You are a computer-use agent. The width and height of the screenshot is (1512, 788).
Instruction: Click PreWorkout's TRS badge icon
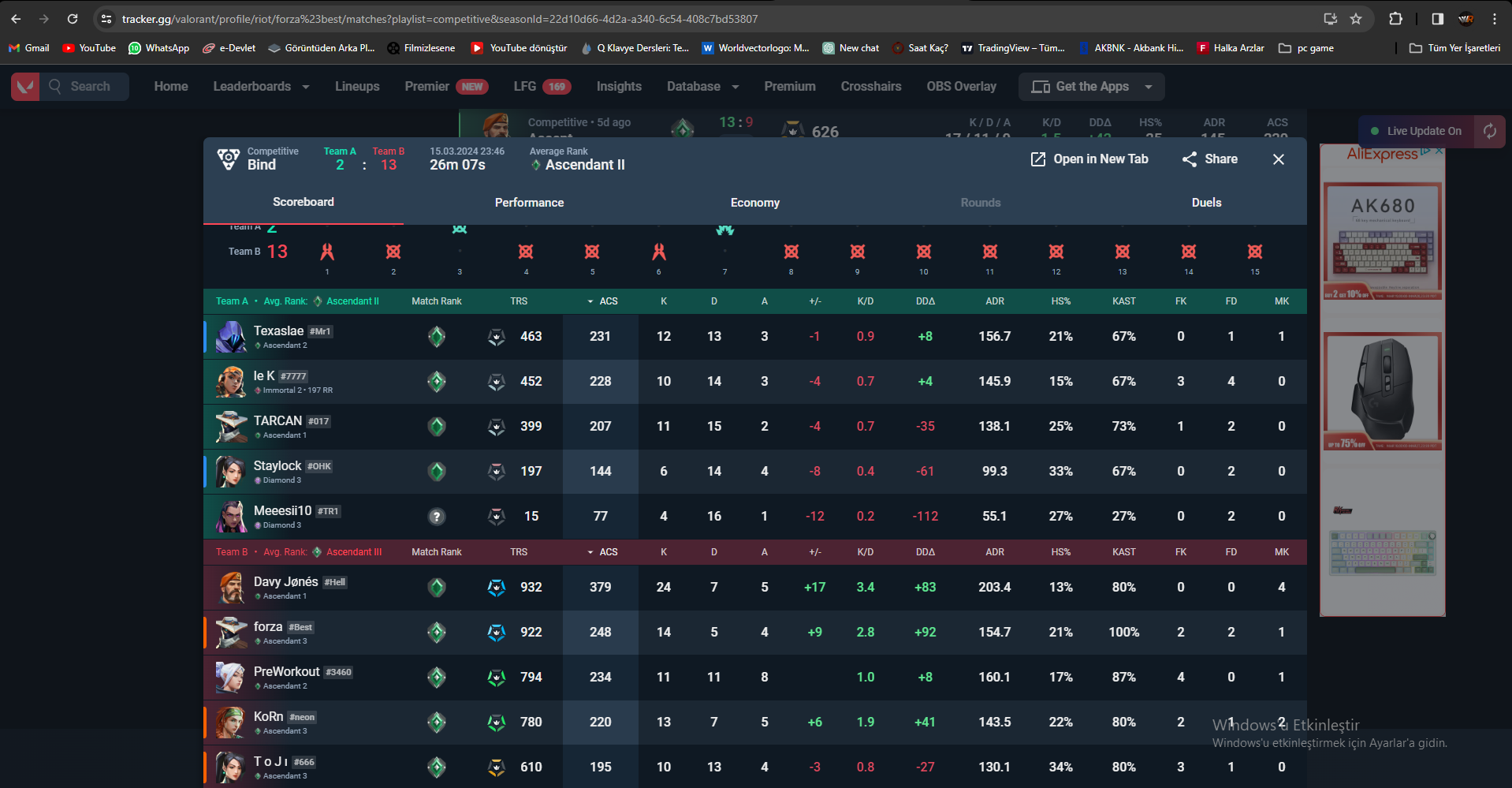497,678
